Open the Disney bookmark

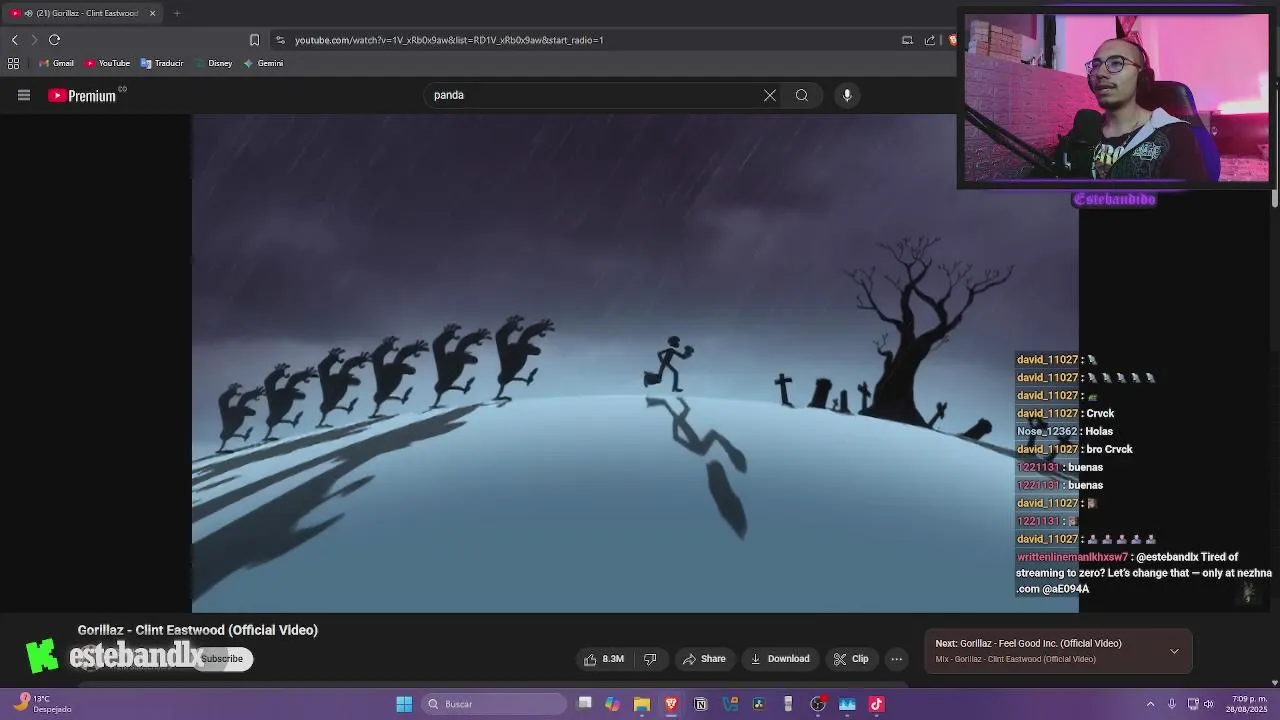coord(213,63)
